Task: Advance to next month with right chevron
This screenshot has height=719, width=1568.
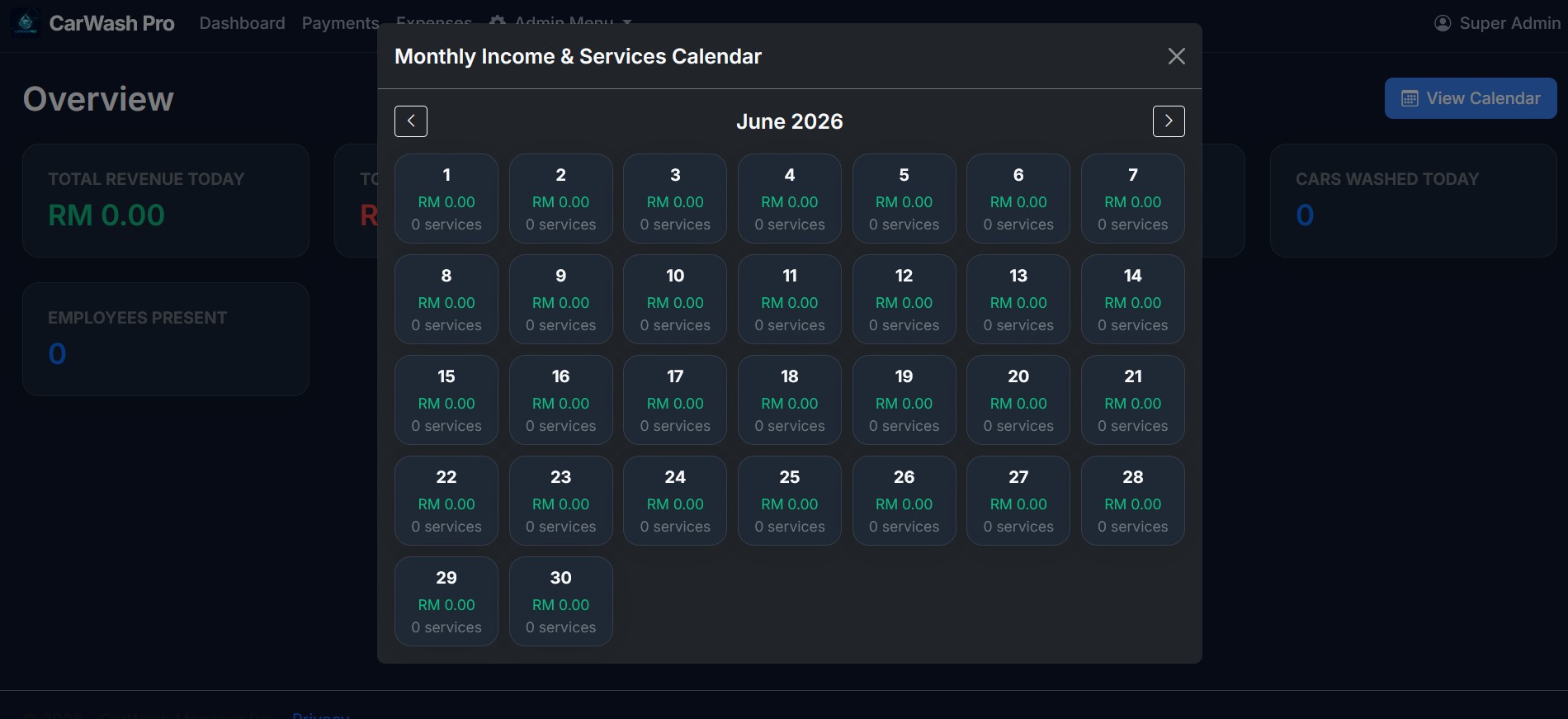Action: point(1169,121)
